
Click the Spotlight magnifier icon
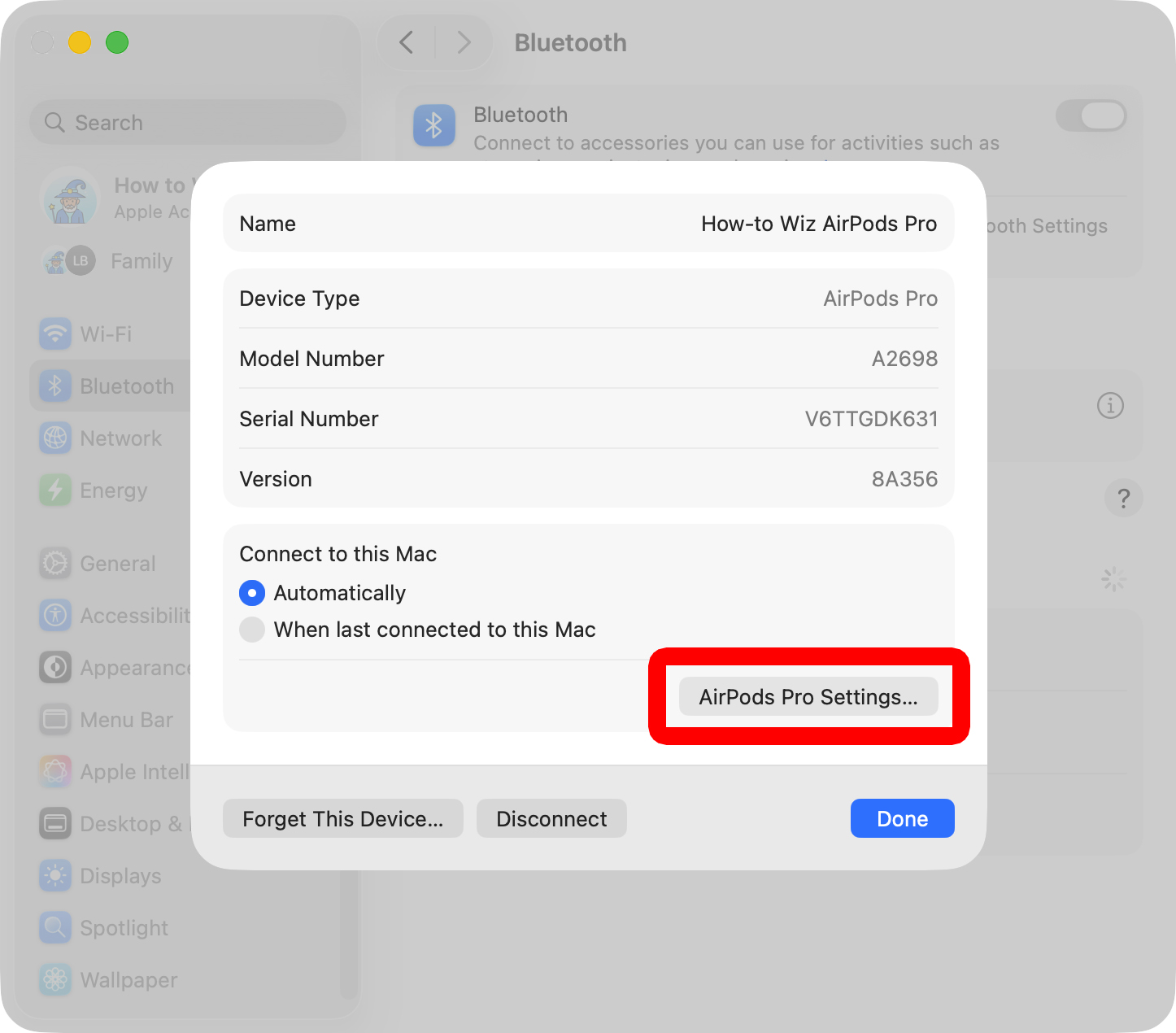(x=55, y=927)
